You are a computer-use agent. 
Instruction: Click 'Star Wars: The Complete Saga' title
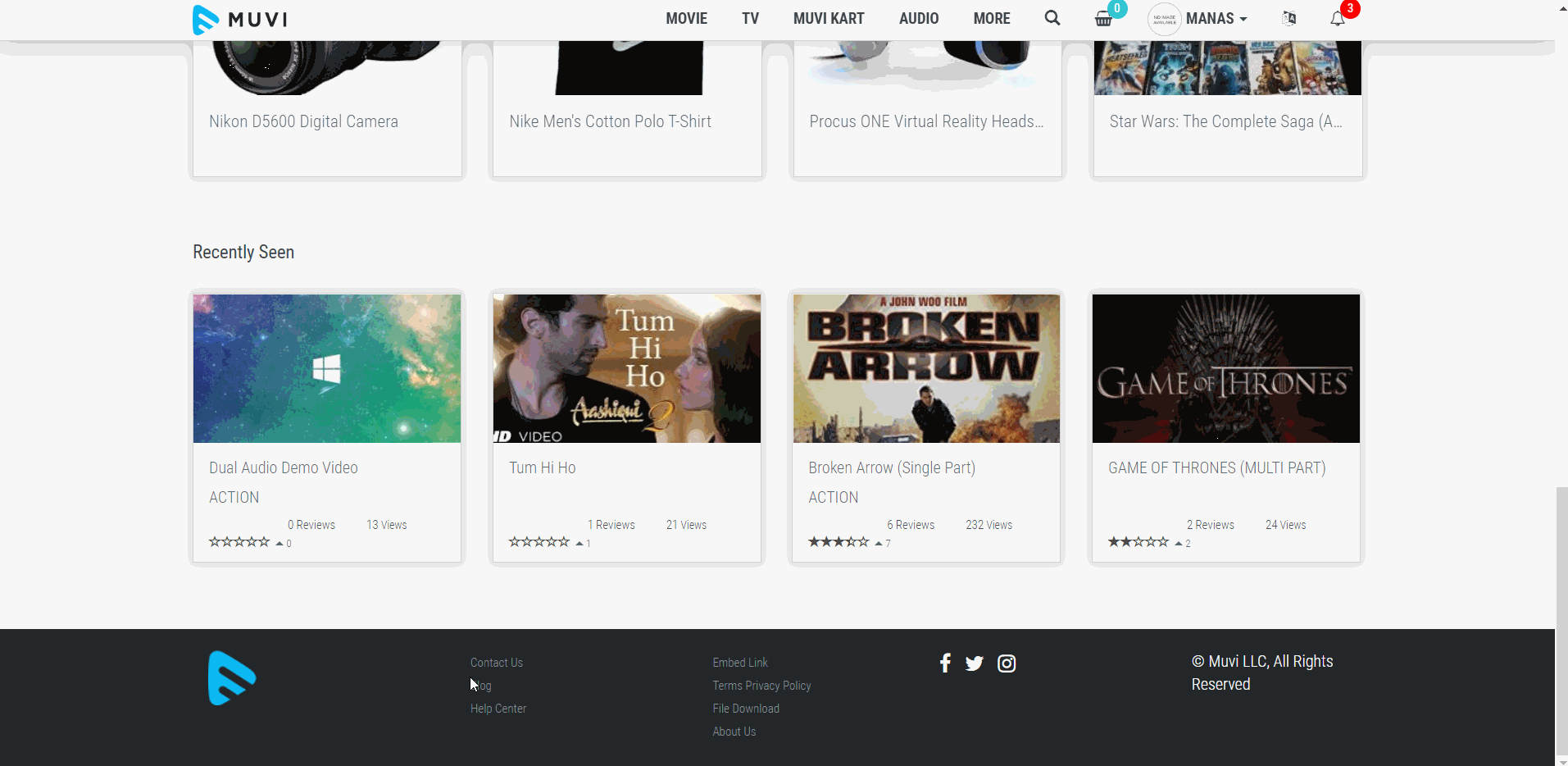point(1225,121)
